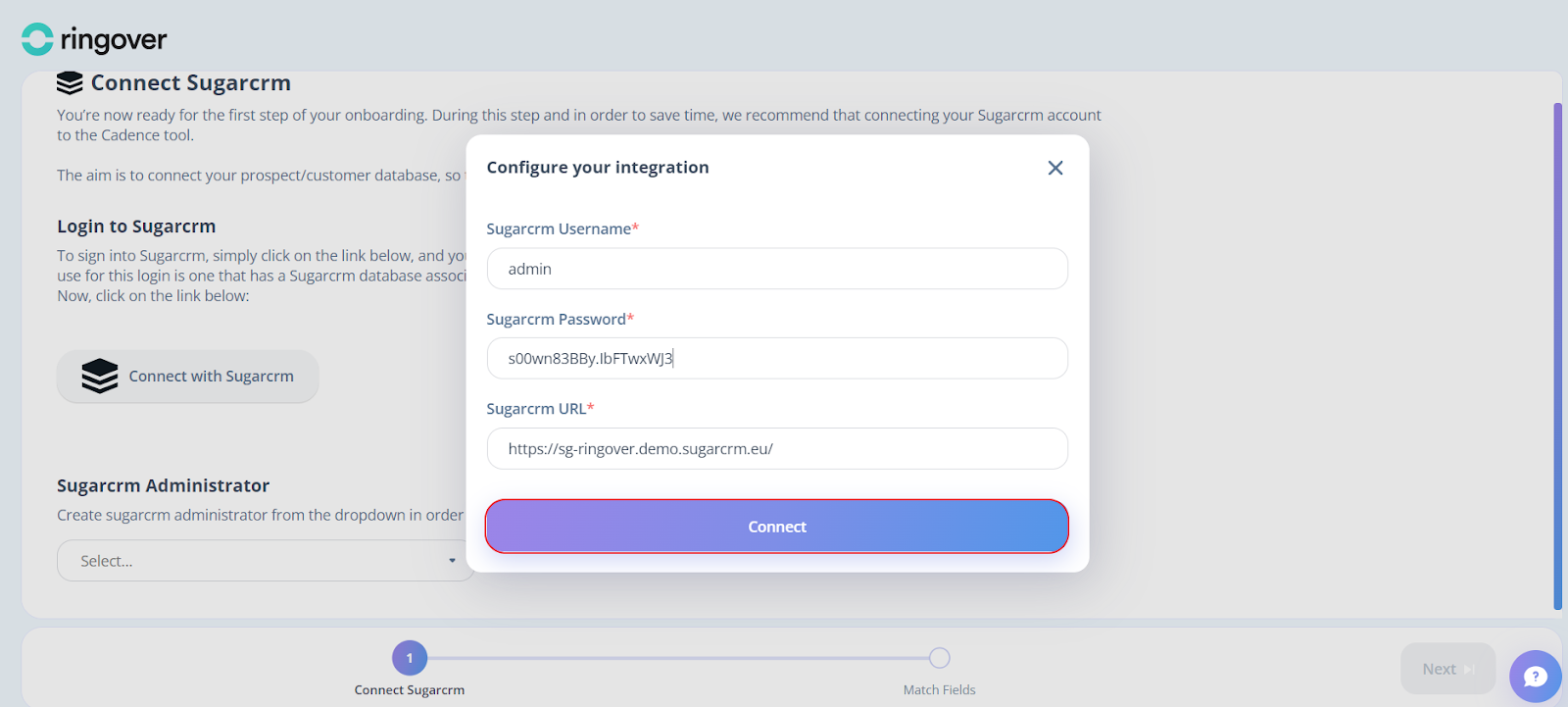This screenshot has height=707, width=1568.
Task: Click the dropdown arrow in Select field
Action: [x=452, y=561]
